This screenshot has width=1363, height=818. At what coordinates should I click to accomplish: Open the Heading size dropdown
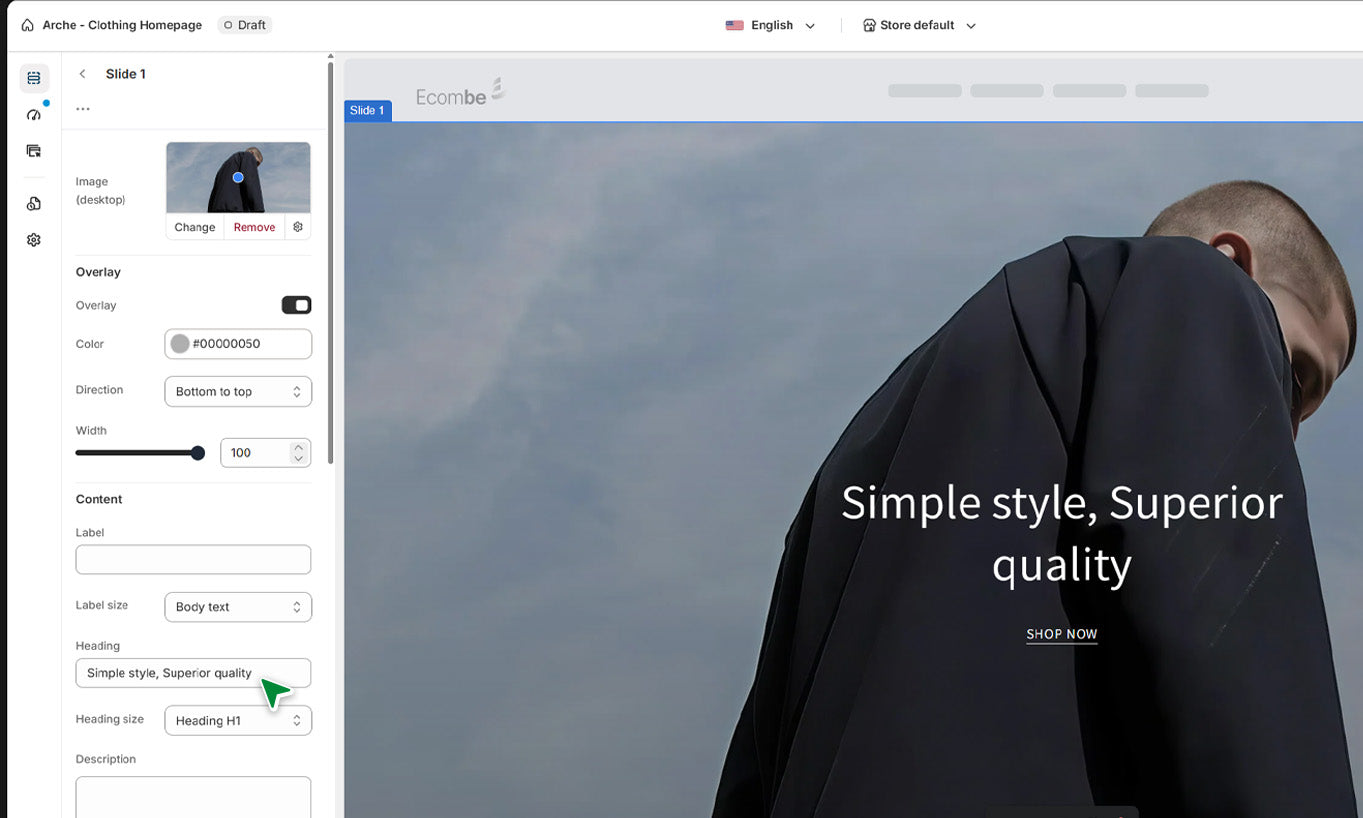(x=238, y=720)
